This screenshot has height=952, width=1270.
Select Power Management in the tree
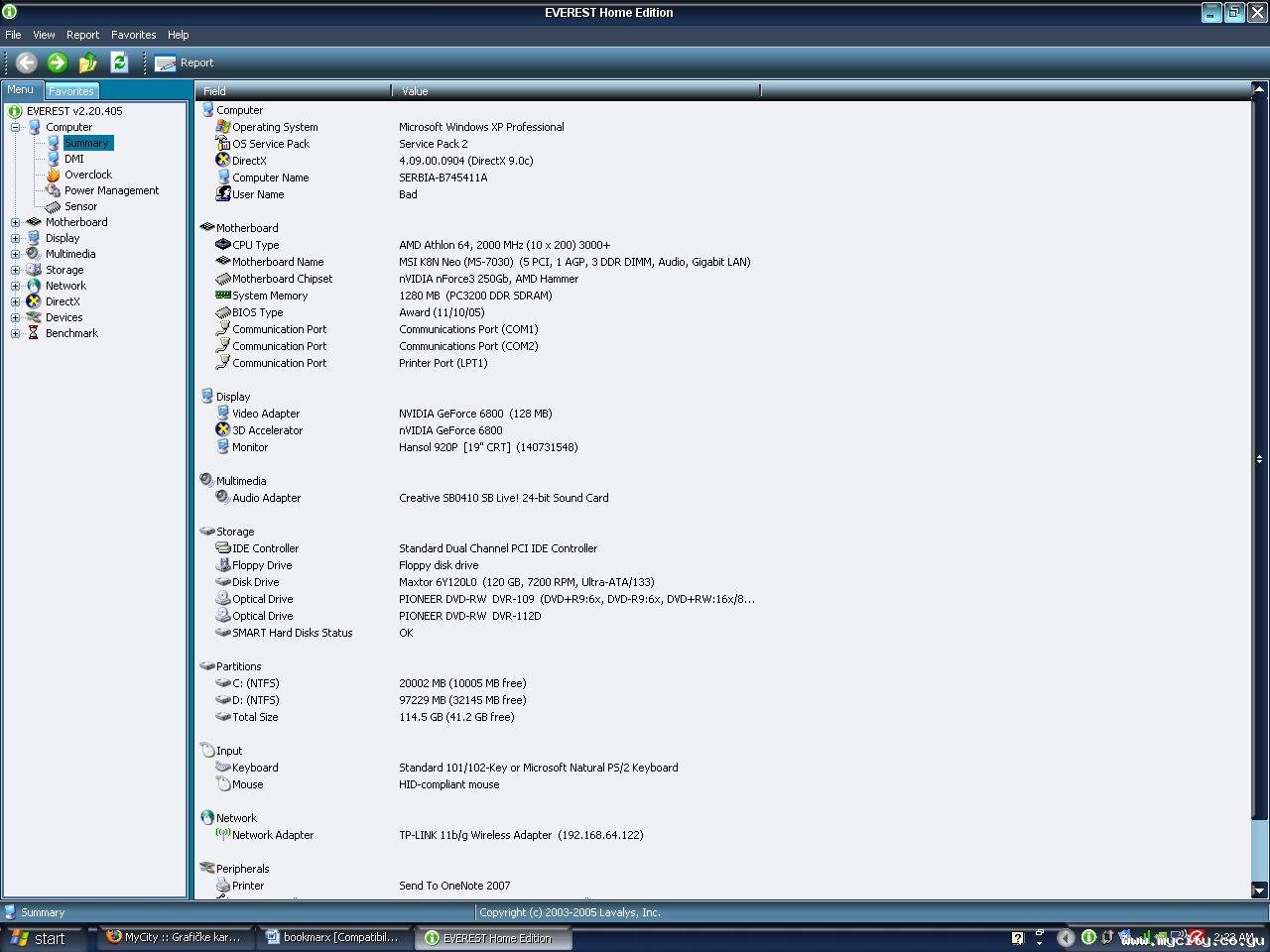click(111, 190)
